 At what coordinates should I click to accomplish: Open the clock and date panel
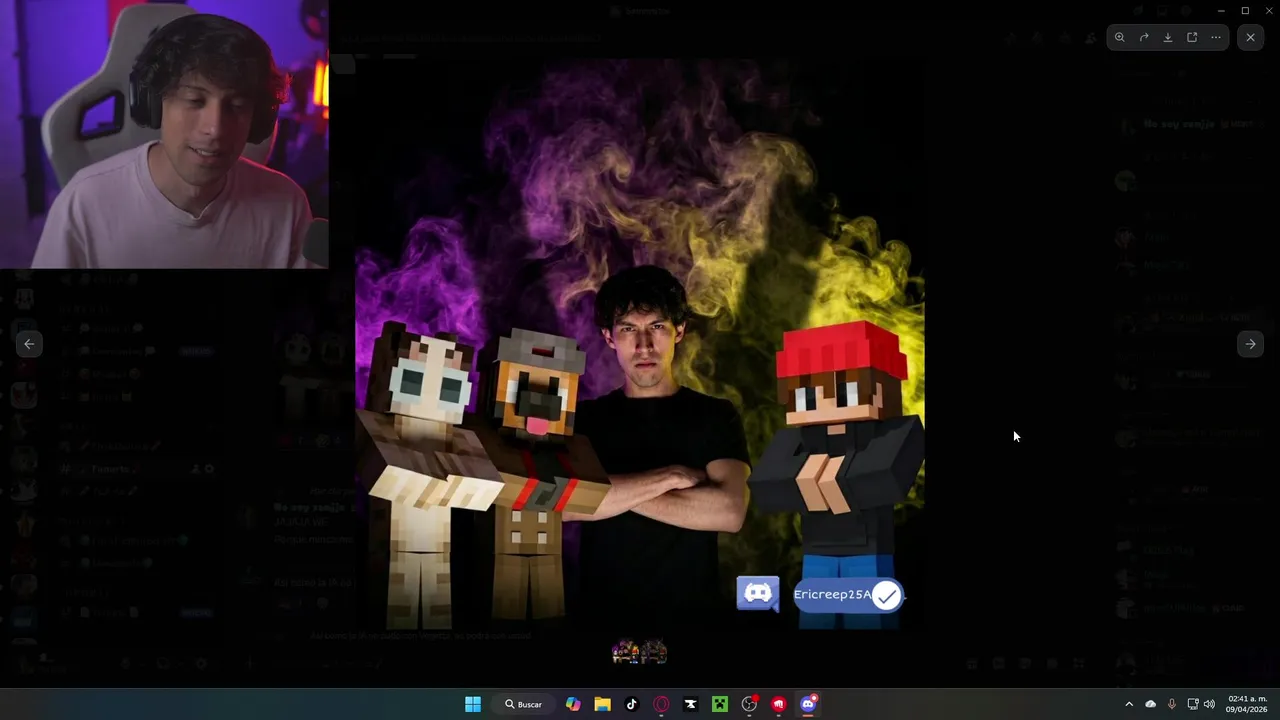(x=1247, y=704)
